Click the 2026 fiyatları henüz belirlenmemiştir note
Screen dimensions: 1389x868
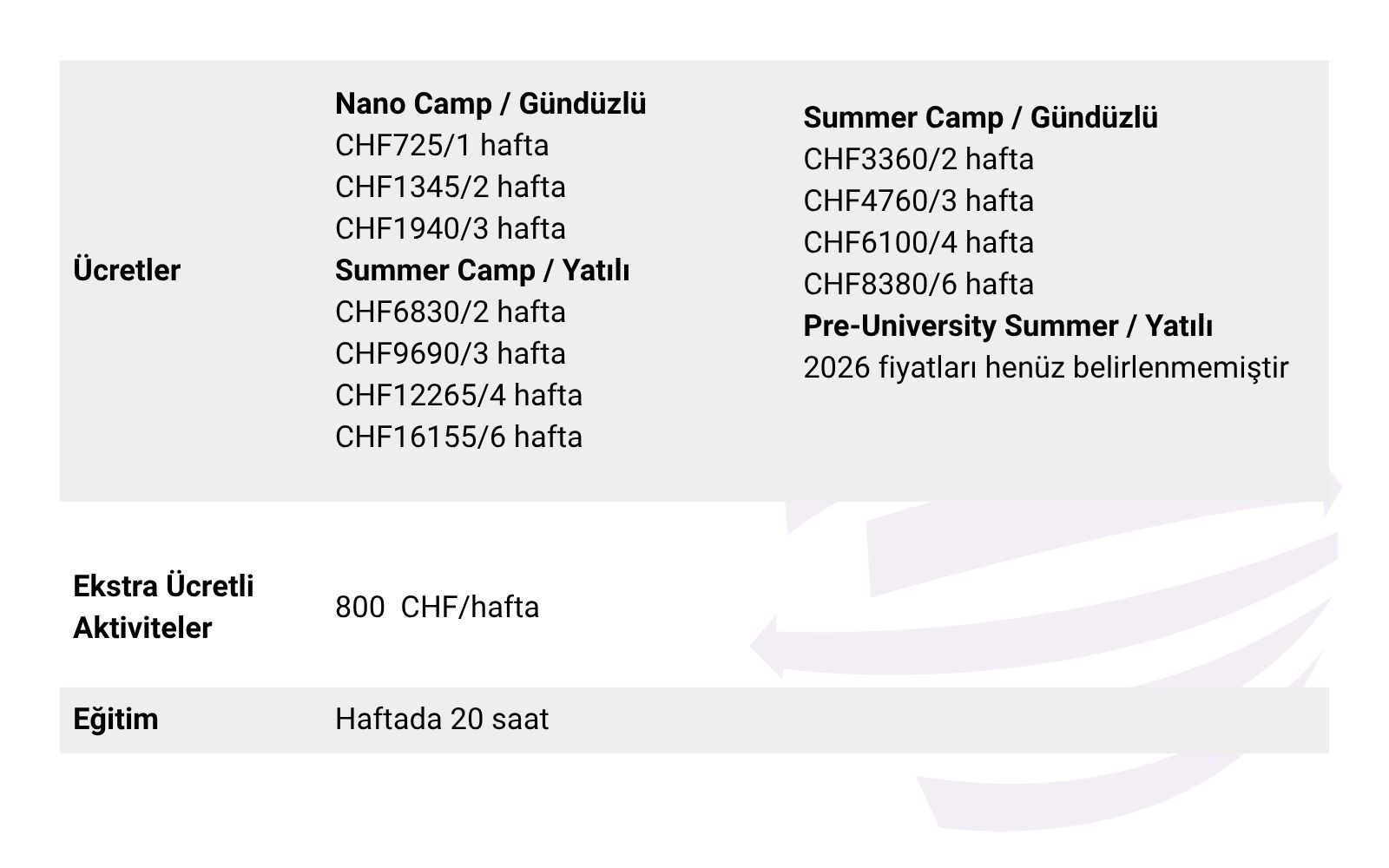pyautogui.click(x=1045, y=367)
